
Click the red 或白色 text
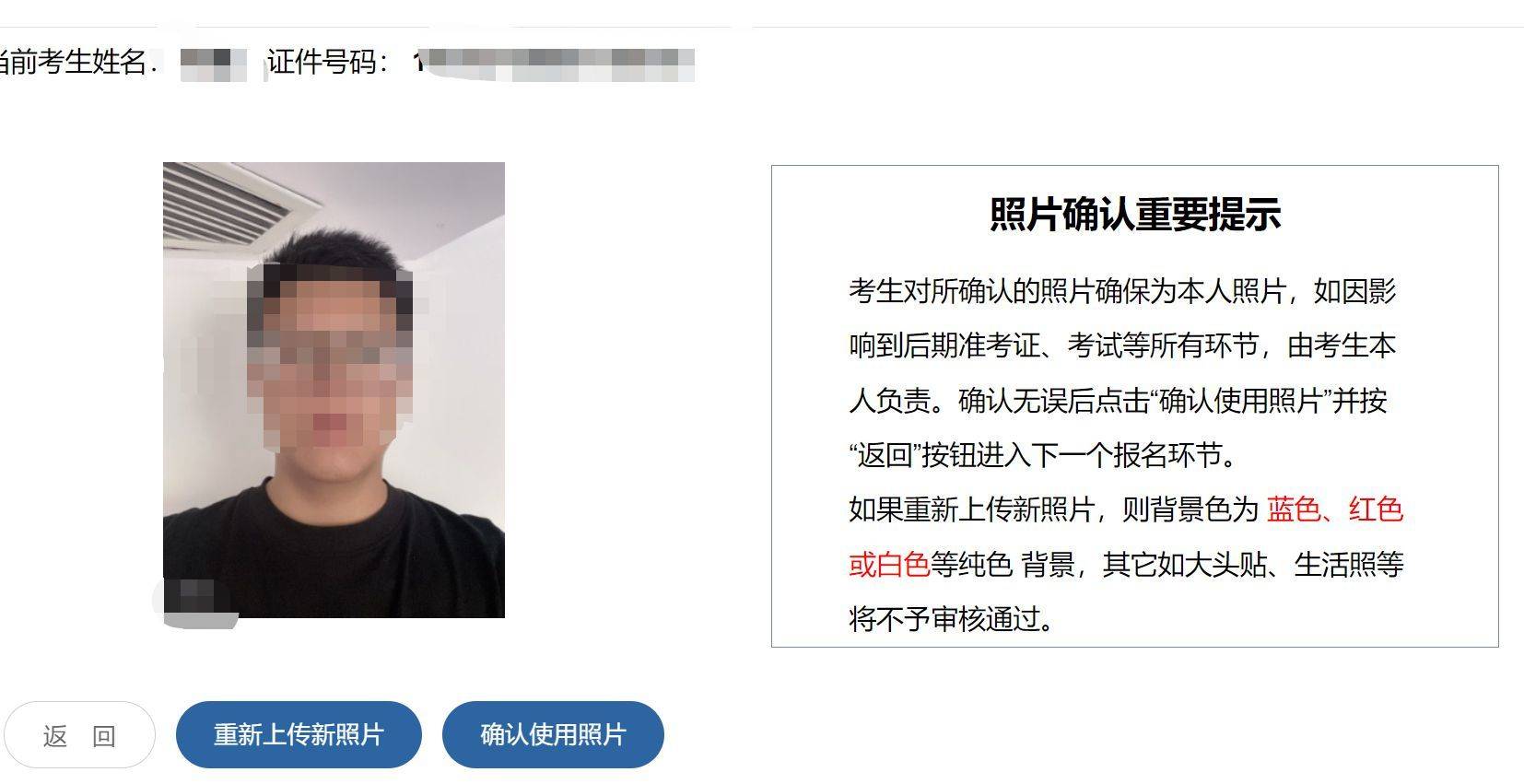click(889, 564)
